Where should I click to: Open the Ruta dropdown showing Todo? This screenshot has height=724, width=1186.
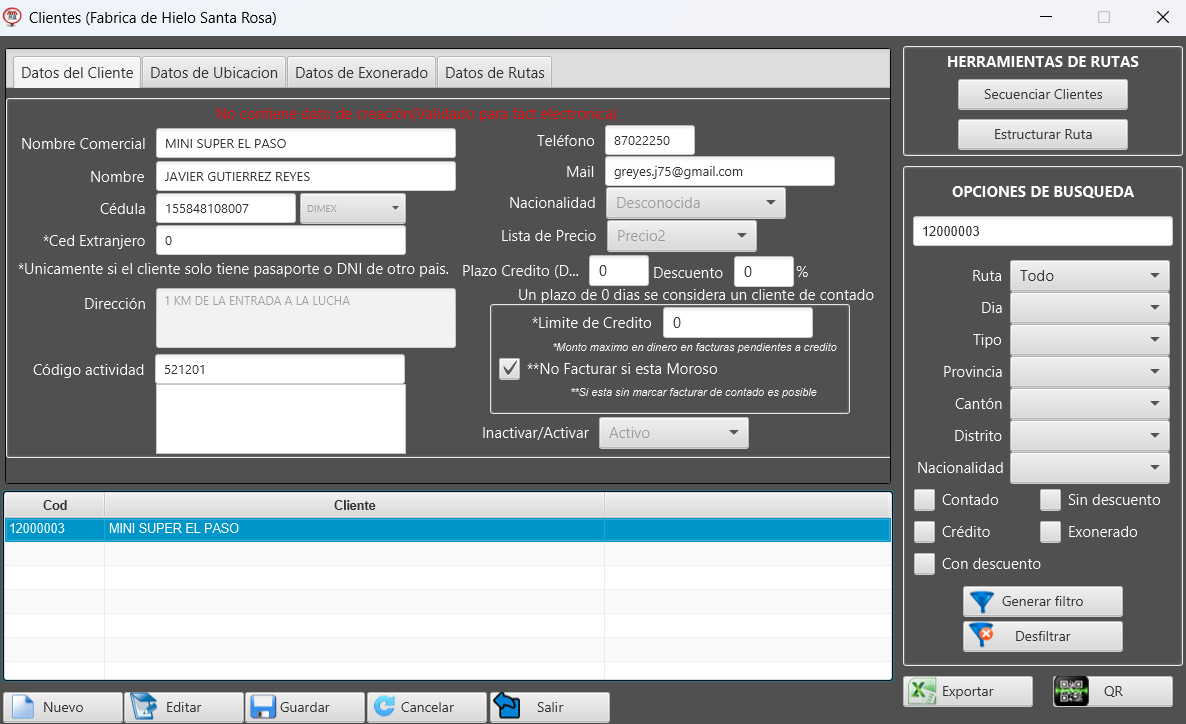[1089, 276]
